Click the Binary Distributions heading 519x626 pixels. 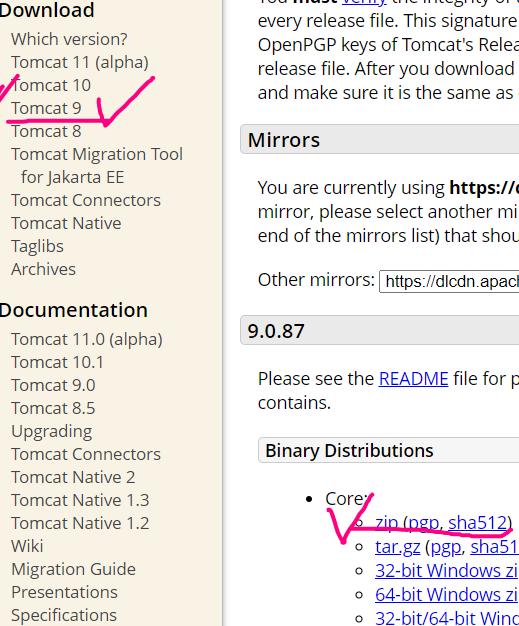[x=349, y=450]
